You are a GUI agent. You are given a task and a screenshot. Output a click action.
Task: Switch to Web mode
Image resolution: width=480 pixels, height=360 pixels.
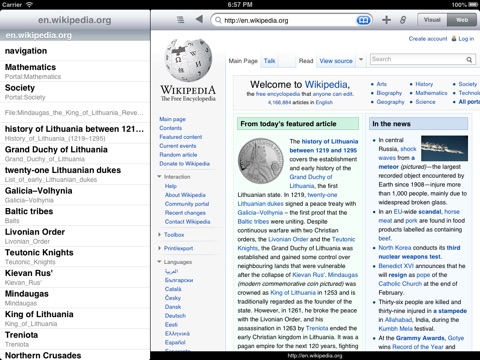point(462,20)
